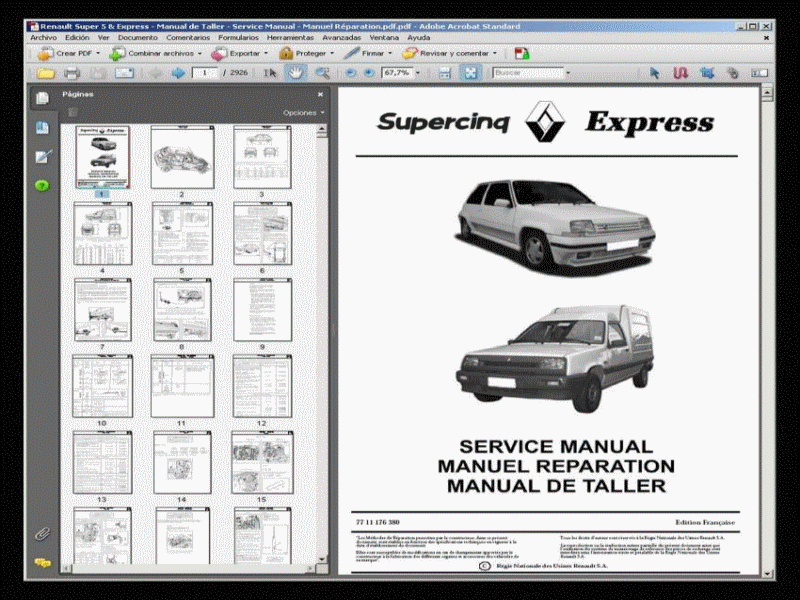Select the blue arrow object tool
Image resolution: width=800 pixels, height=600 pixels.
pyautogui.click(x=655, y=73)
